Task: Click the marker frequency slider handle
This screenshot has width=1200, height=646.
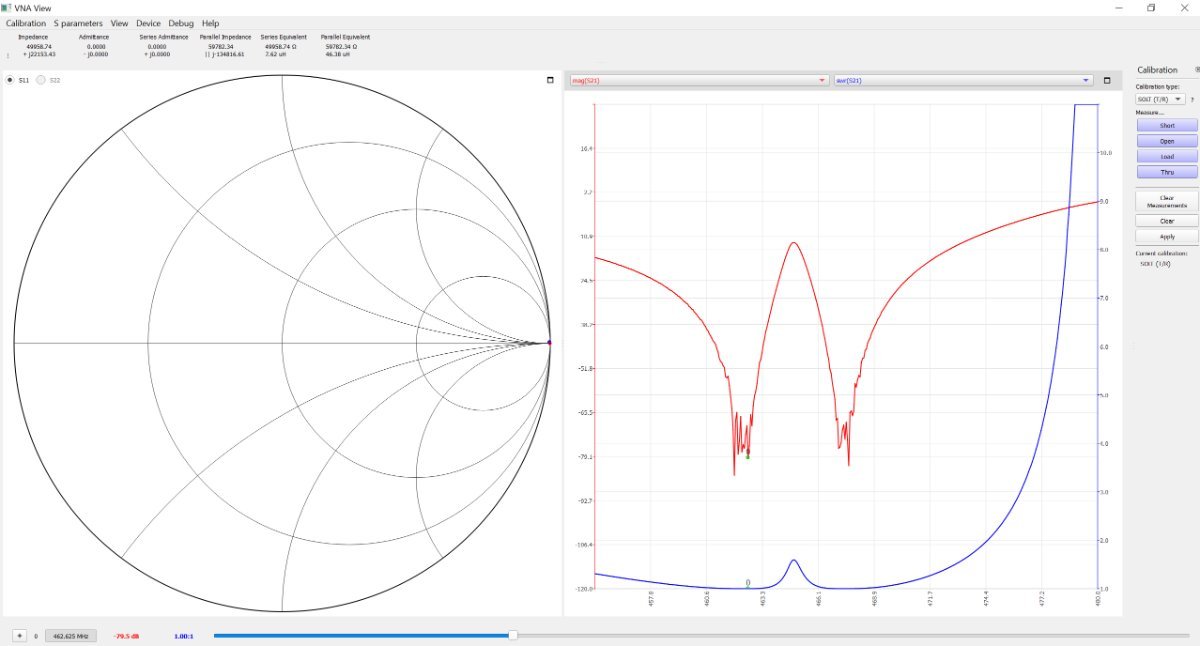Action: 513,635
